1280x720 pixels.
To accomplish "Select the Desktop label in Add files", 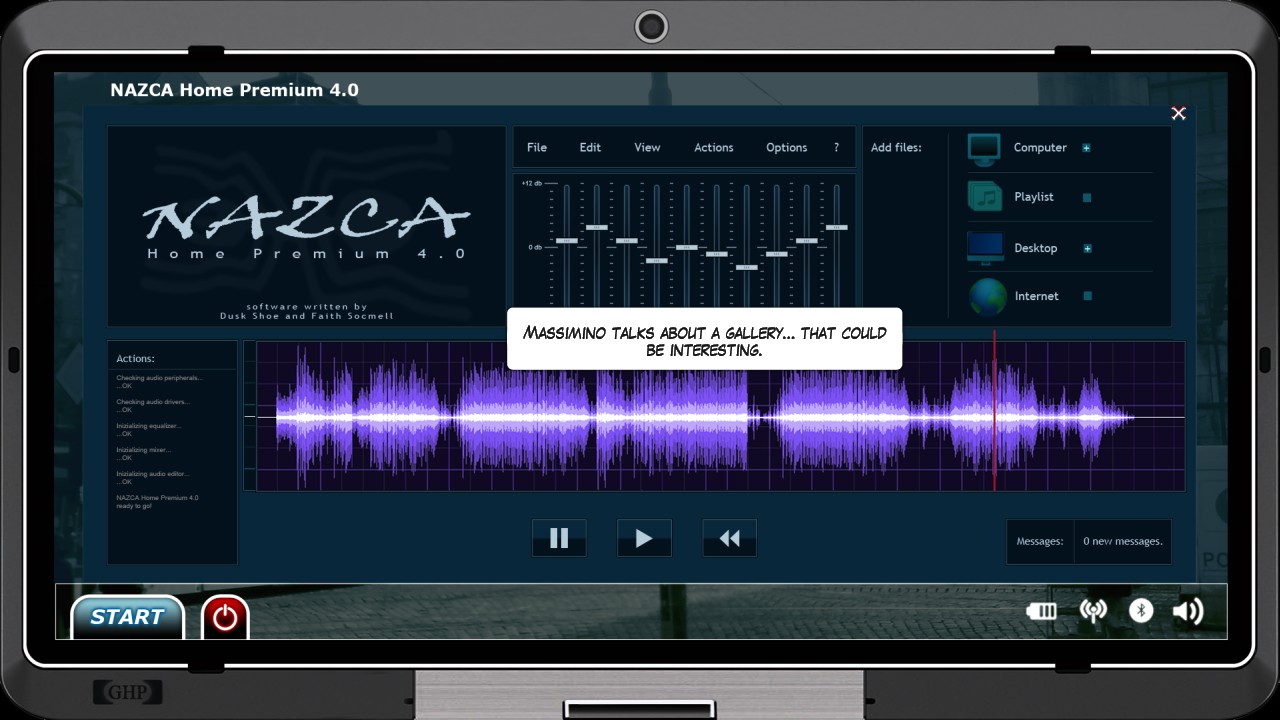I will click(1035, 248).
